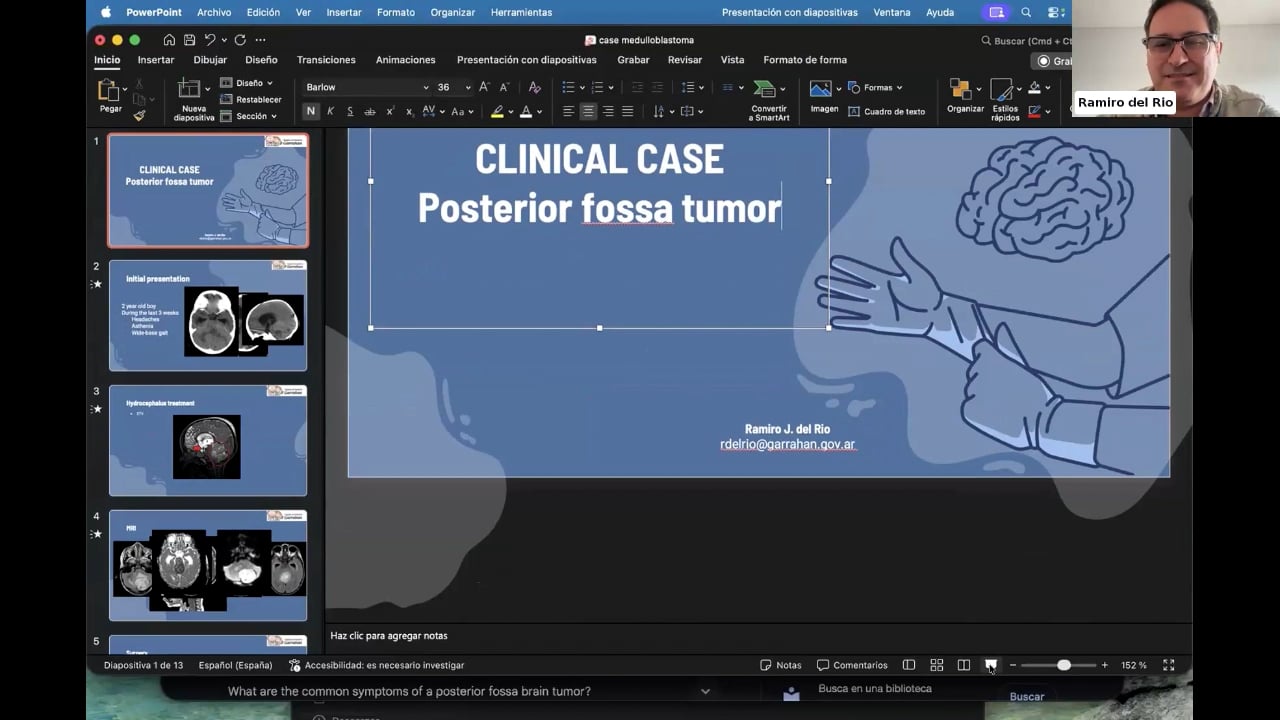1280x720 pixels.
Task: Open the Diseño layout dropdown
Action: tap(246, 83)
